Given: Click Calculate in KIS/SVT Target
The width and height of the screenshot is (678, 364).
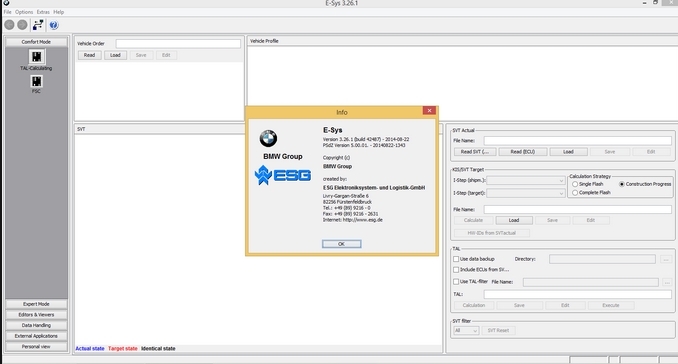Looking at the screenshot, I should tap(473, 220).
